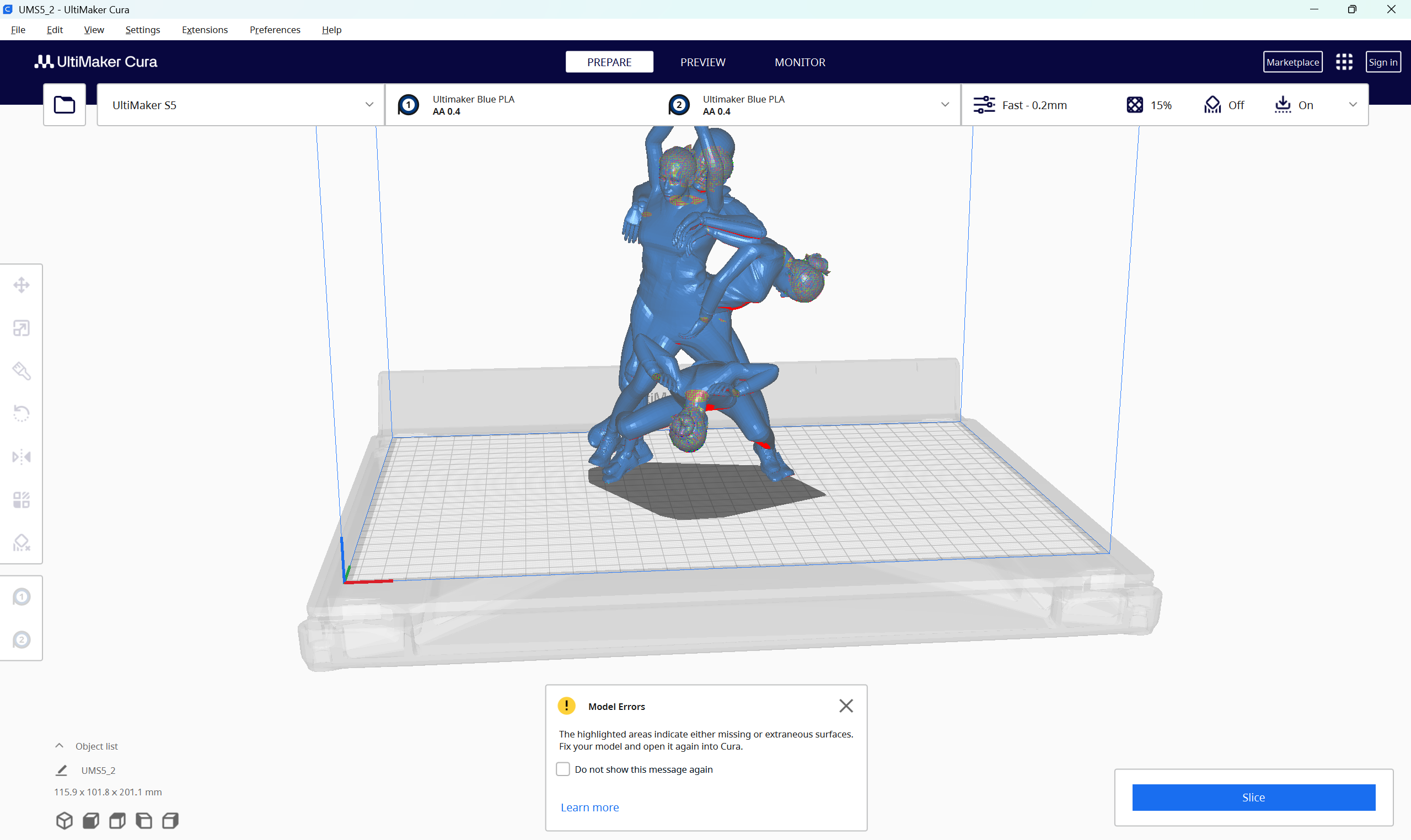Viewport: 1411px width, 840px height.
Task: Open the Marketplace
Action: click(x=1292, y=62)
